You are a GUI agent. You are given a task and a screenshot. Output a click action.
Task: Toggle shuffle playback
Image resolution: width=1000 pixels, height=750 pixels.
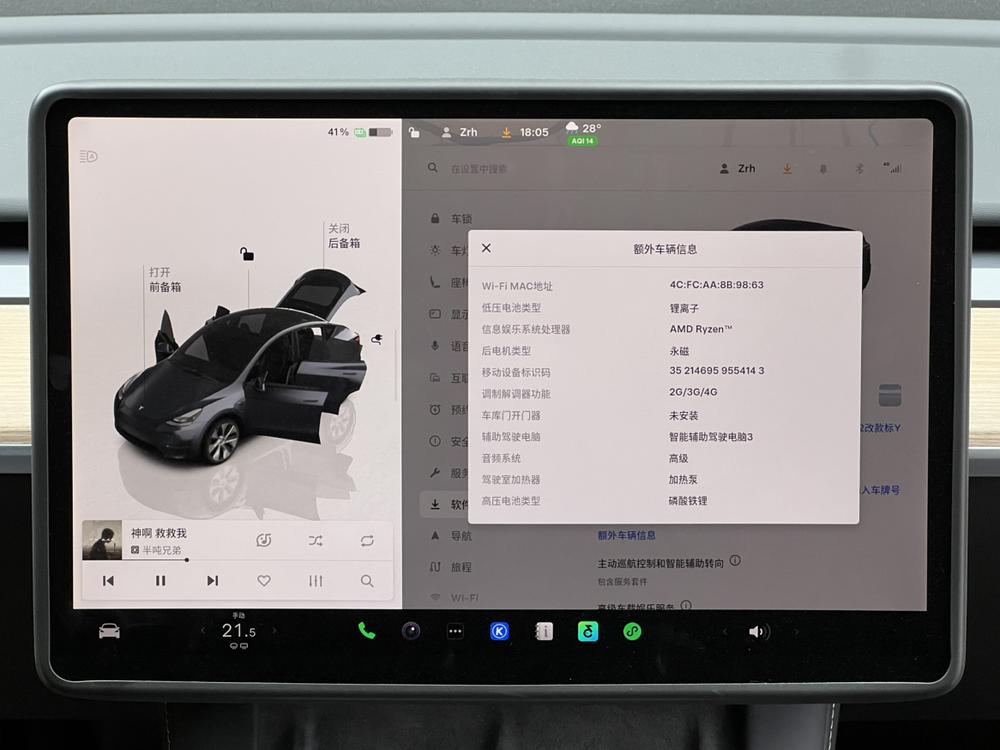(316, 541)
